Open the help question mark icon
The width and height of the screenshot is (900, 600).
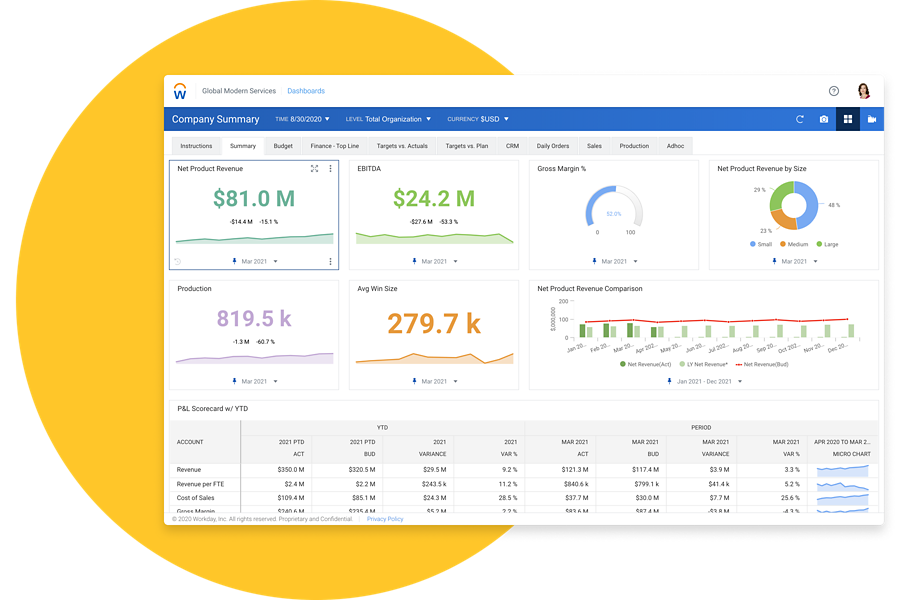(x=834, y=91)
